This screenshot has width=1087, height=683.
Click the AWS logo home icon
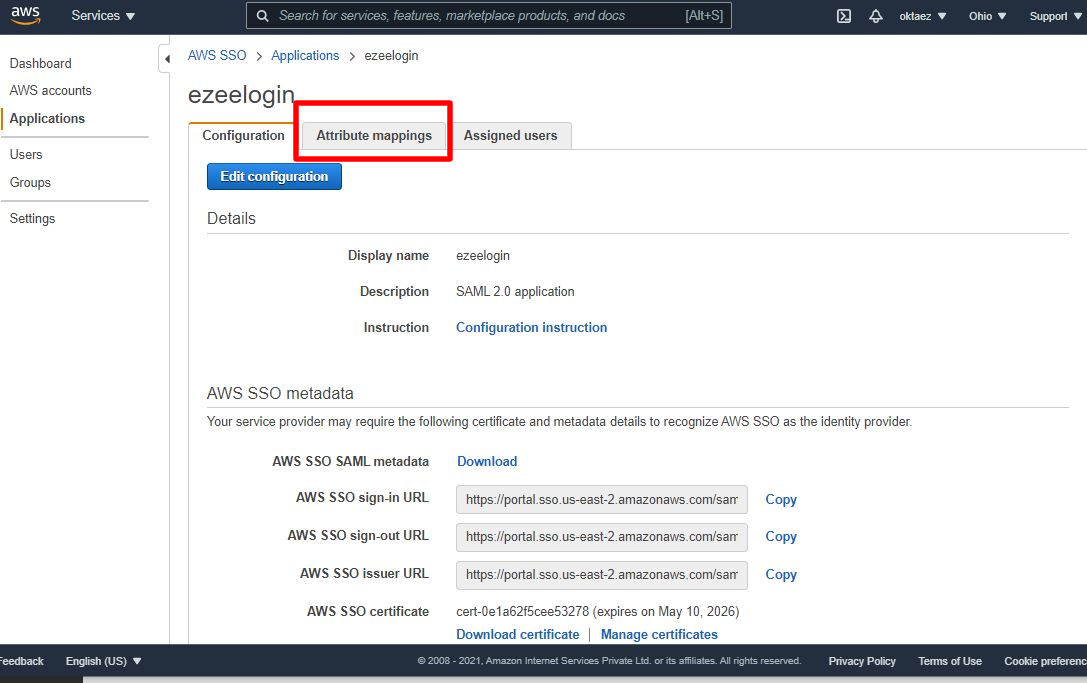[25, 15]
